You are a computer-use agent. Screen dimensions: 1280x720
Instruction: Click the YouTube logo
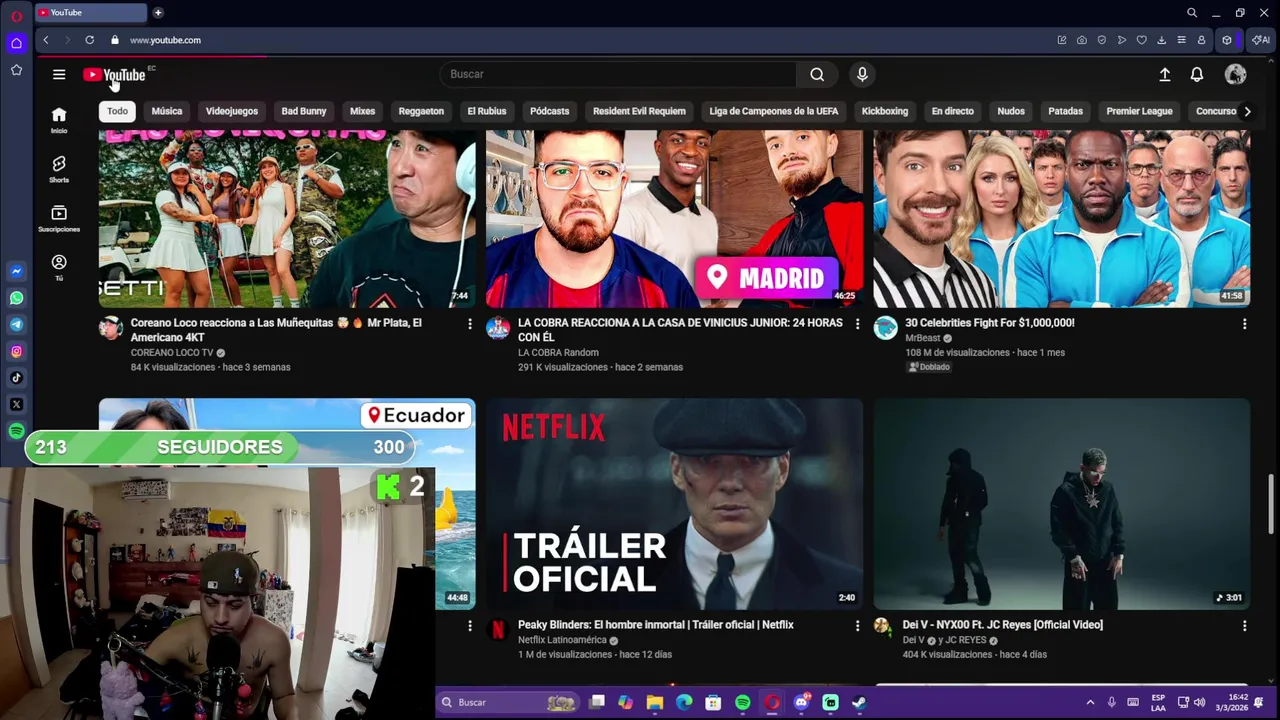coord(115,75)
